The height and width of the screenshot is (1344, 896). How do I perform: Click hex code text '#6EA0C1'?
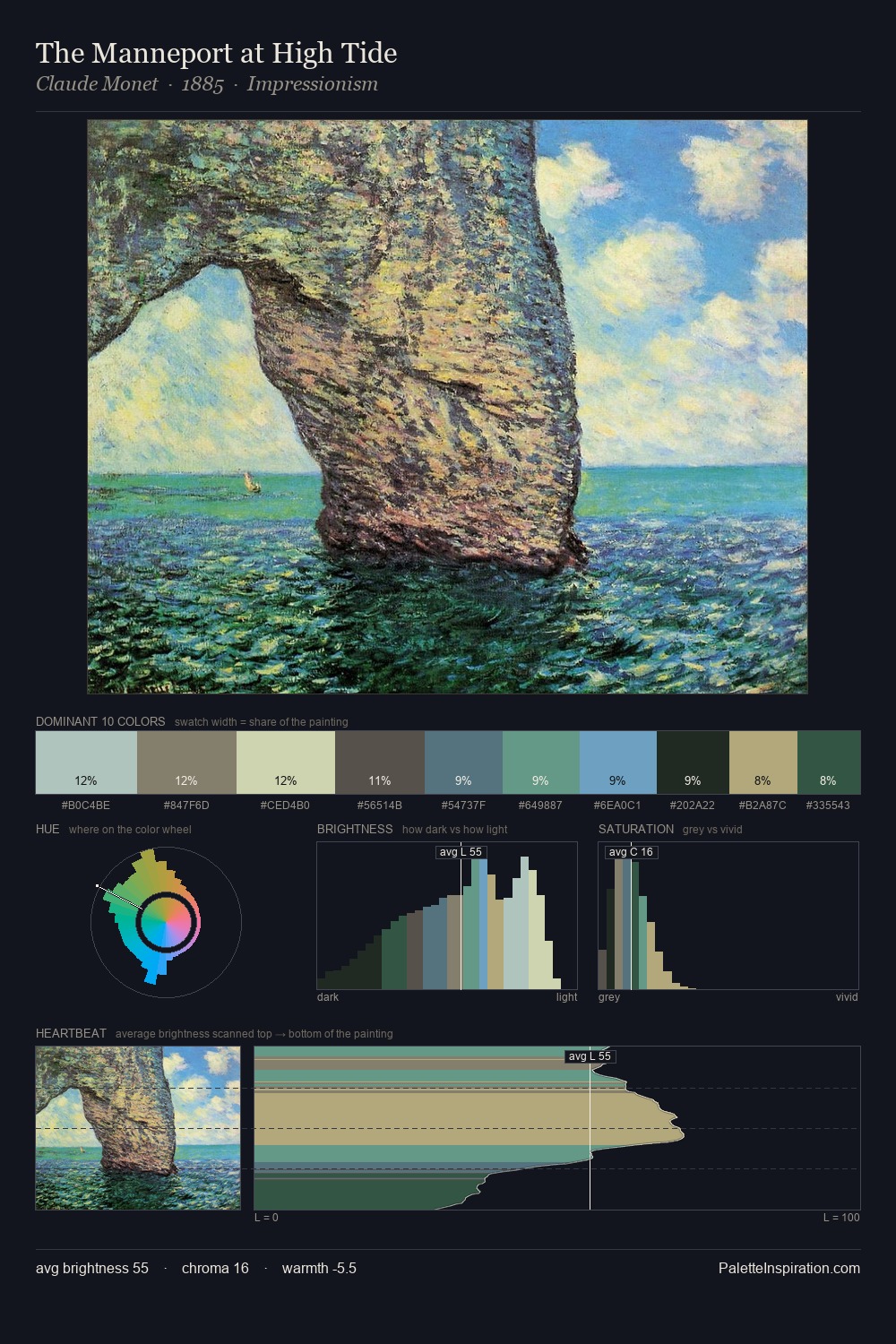617,806
